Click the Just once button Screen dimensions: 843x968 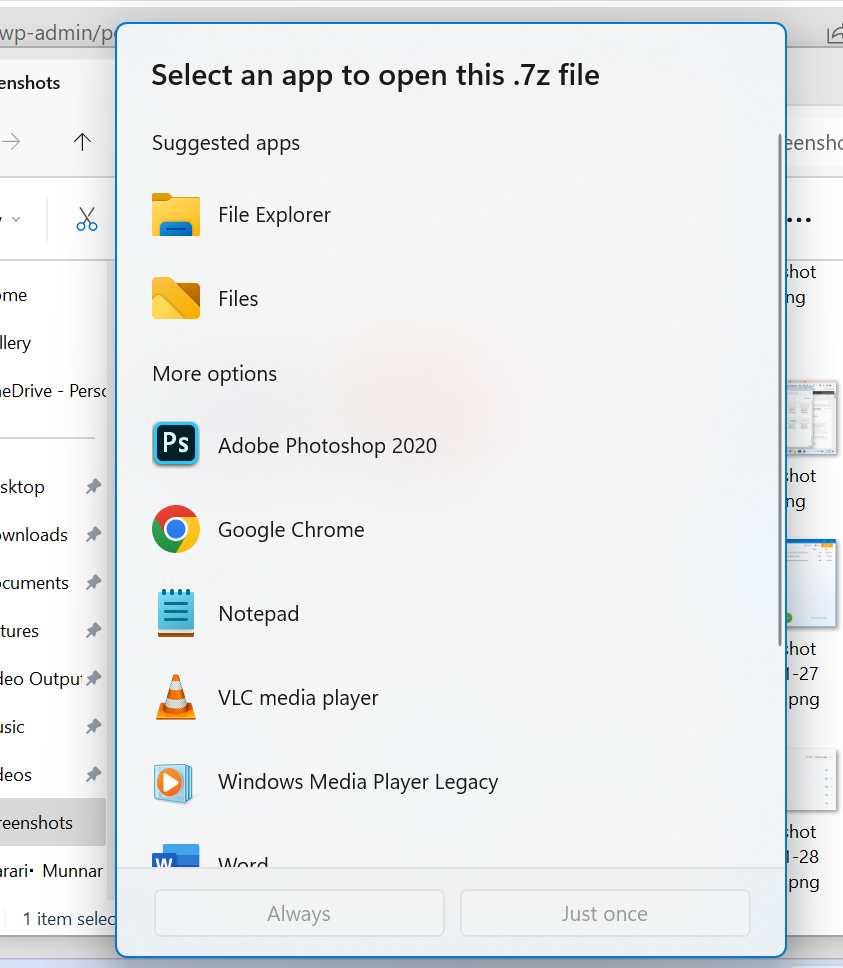tap(605, 913)
